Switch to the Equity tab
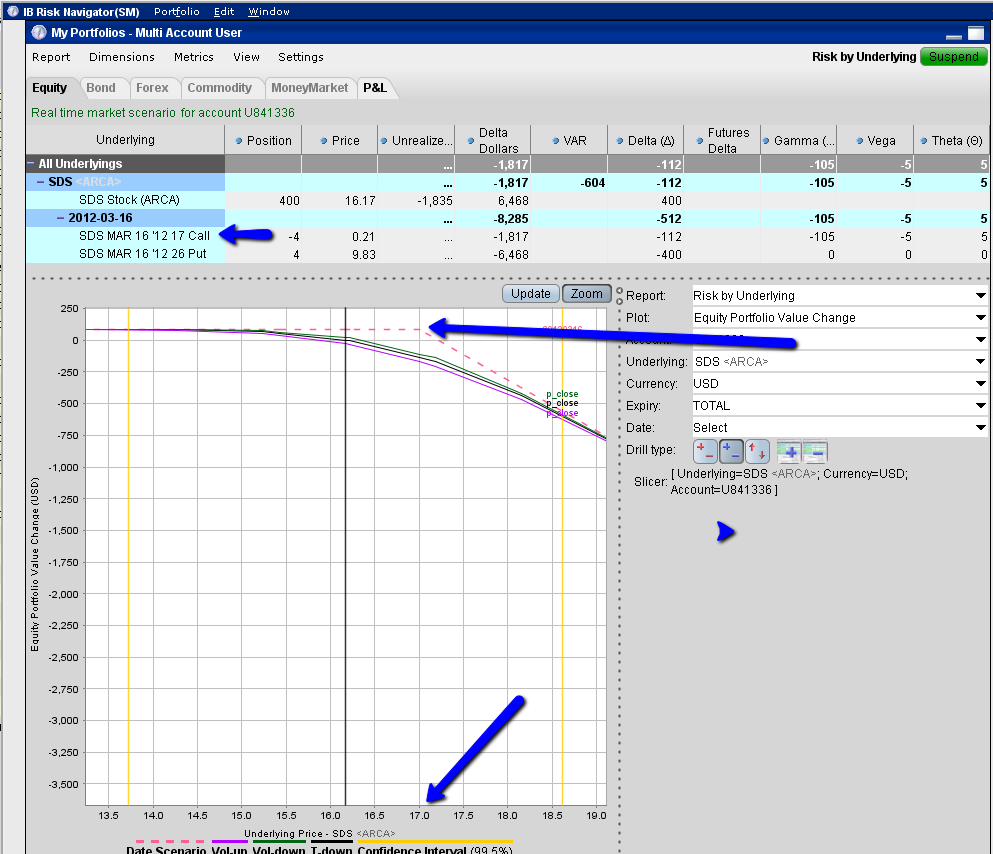 [x=49, y=88]
